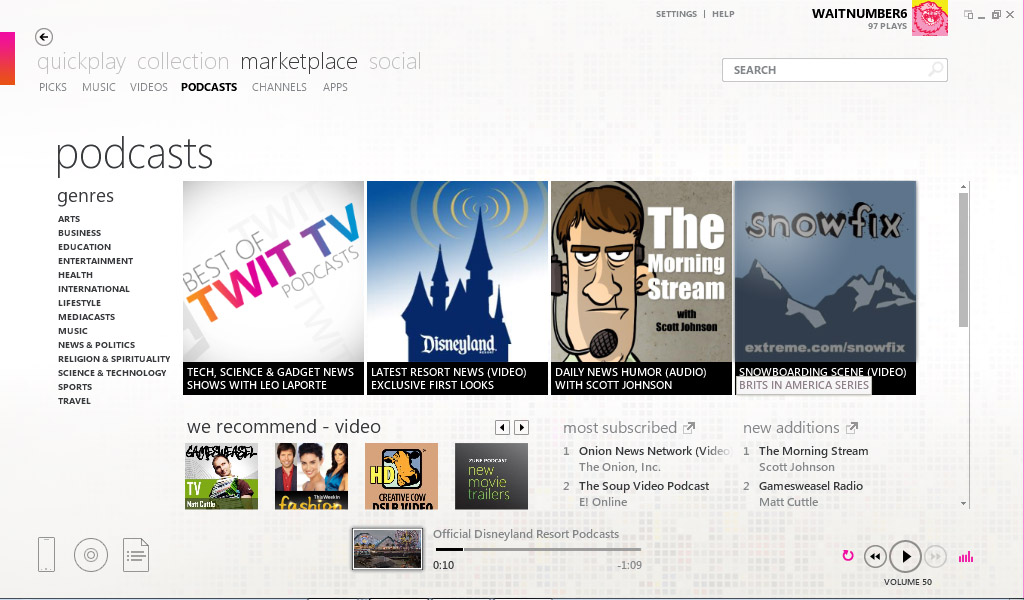Click the vertical scrollbar thumb
Image resolution: width=1024 pixels, height=600 pixels.
(963, 260)
